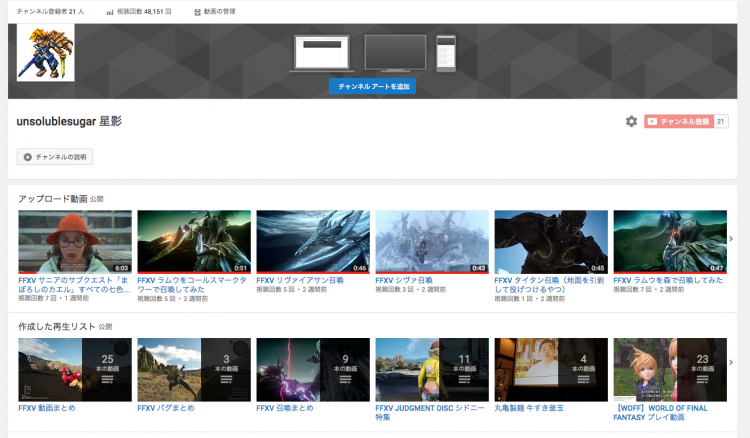Click playlist title FFXV 動画まとめ
The image size is (750, 438).
click(x=47, y=408)
